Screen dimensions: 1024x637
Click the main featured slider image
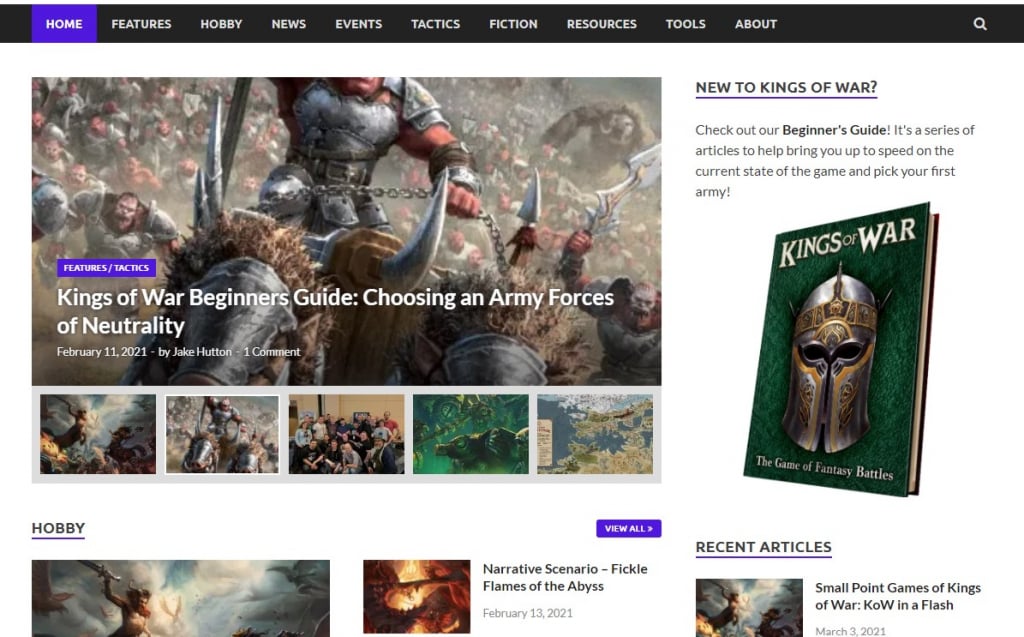click(347, 231)
